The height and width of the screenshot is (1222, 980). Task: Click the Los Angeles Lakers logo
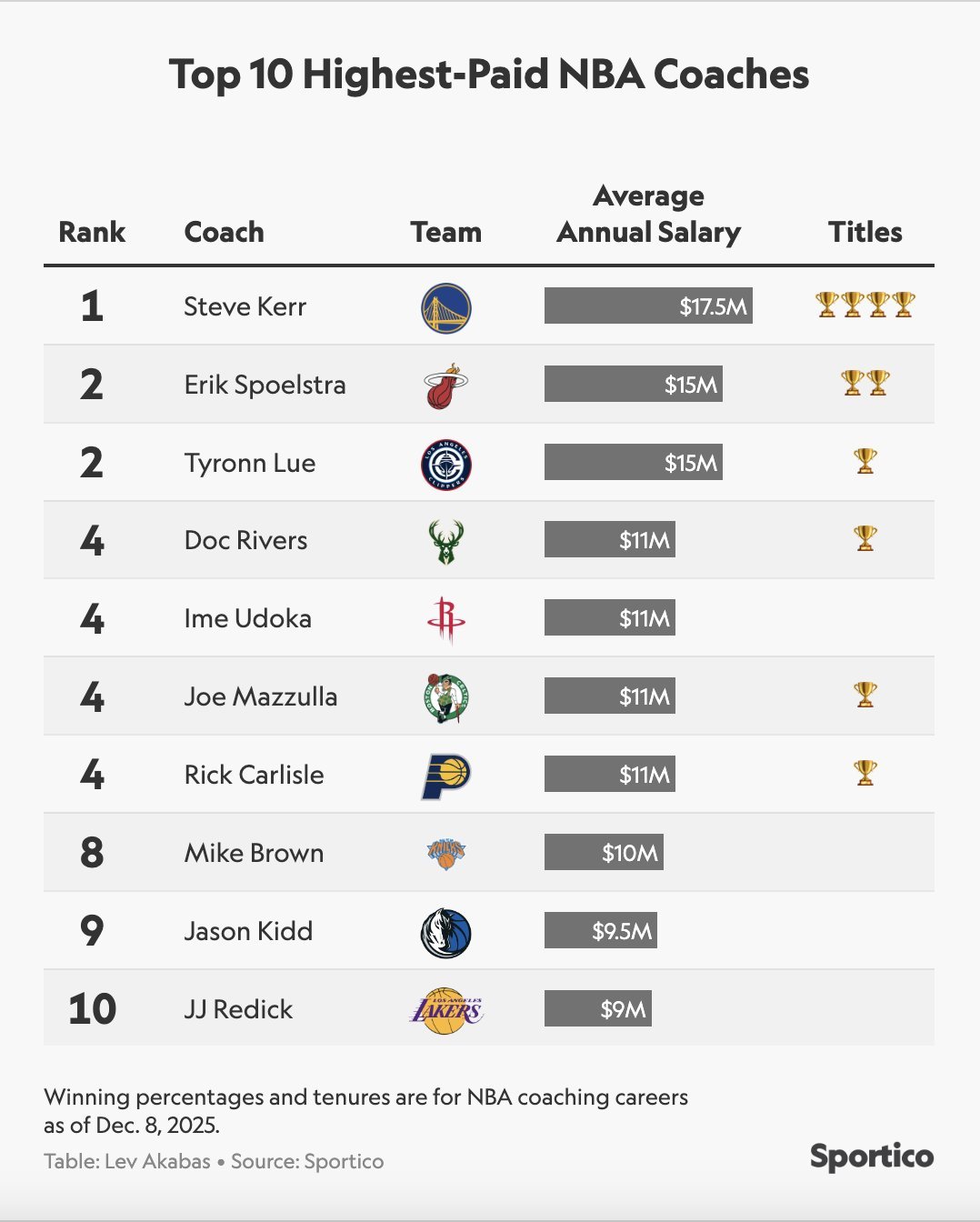pyautogui.click(x=445, y=1010)
